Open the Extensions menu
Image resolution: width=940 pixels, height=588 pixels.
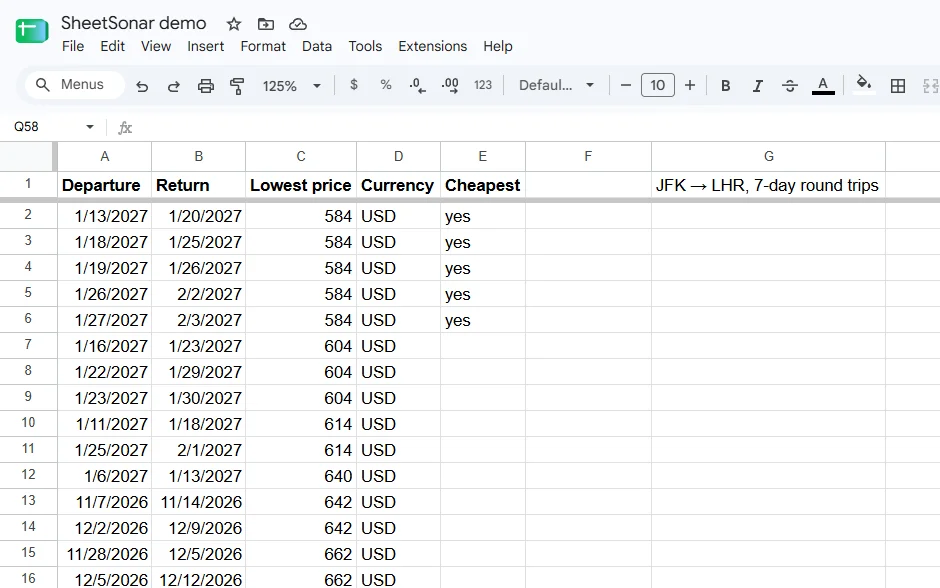432,46
